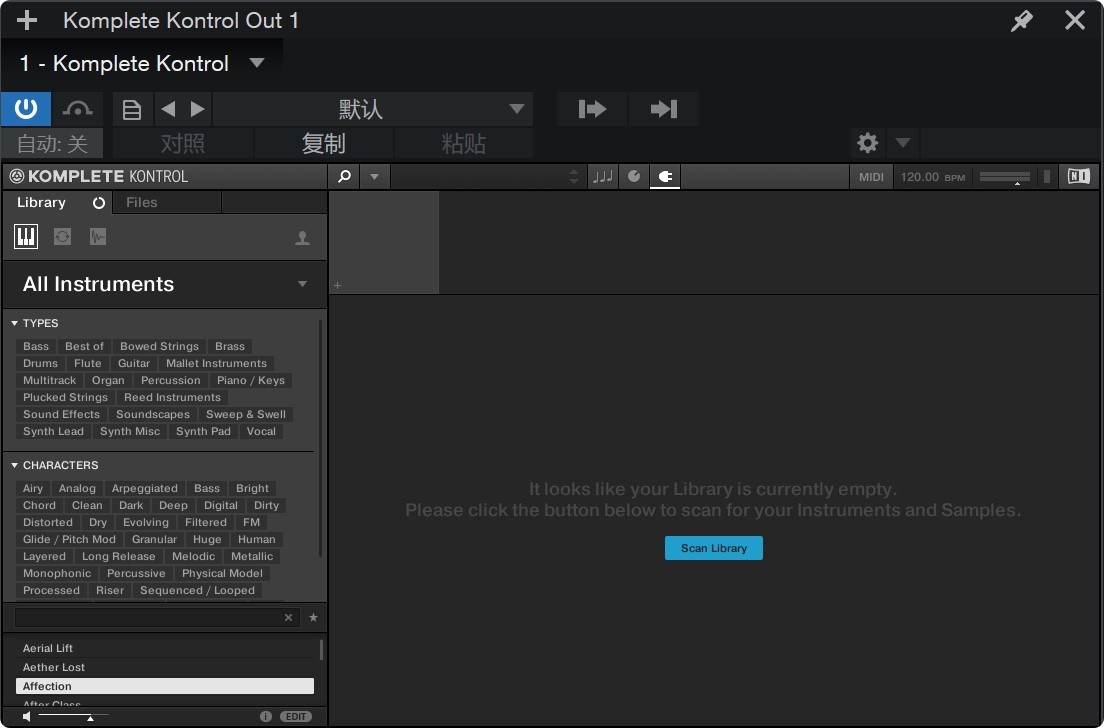1104x728 pixels.
Task: Select the One-shots sample icon
Action: pyautogui.click(x=97, y=237)
